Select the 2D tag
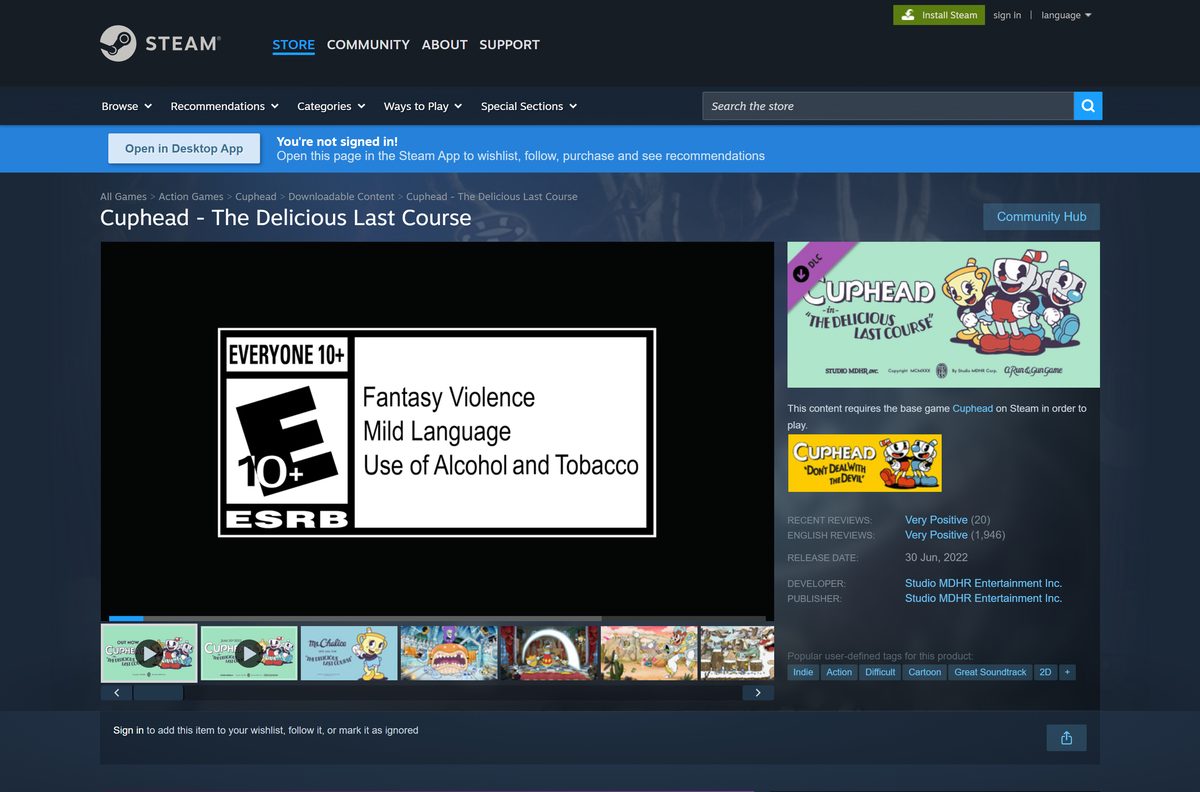 coord(1045,672)
